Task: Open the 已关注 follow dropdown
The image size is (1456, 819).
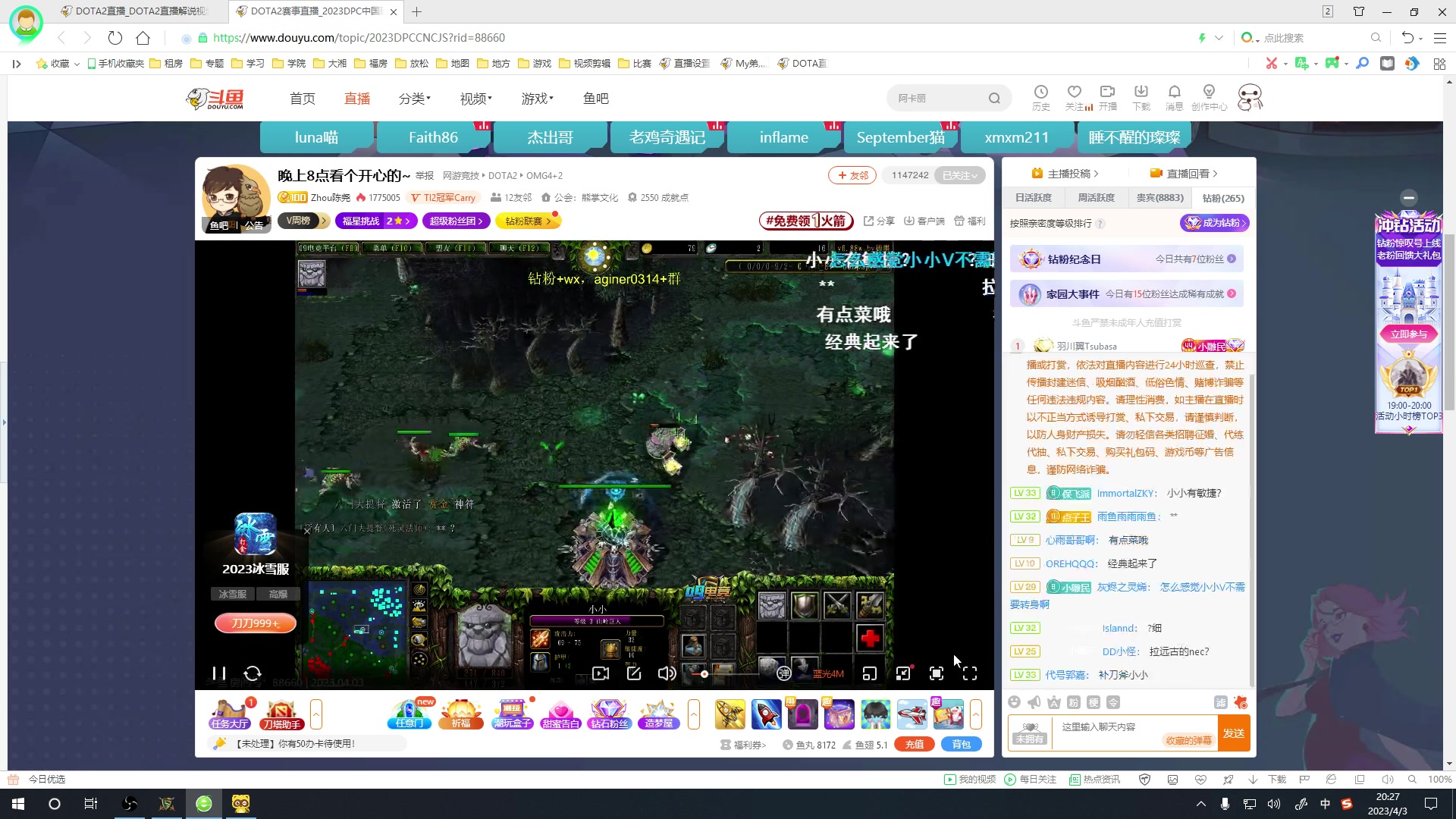Action: point(960,175)
